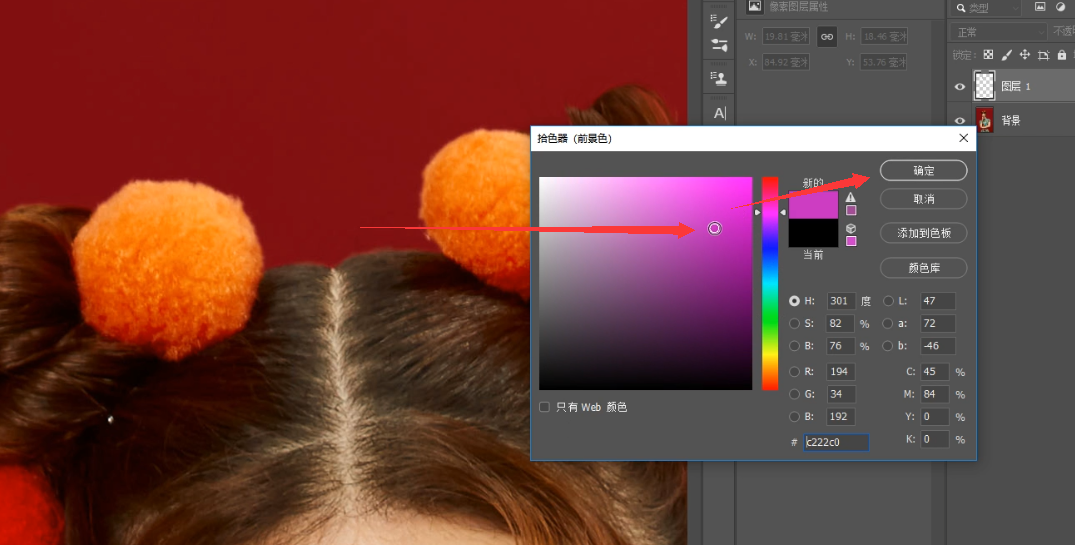Click the lock transparent pixels checkerboard icon
Viewport: 1075px width, 545px height.
point(988,55)
